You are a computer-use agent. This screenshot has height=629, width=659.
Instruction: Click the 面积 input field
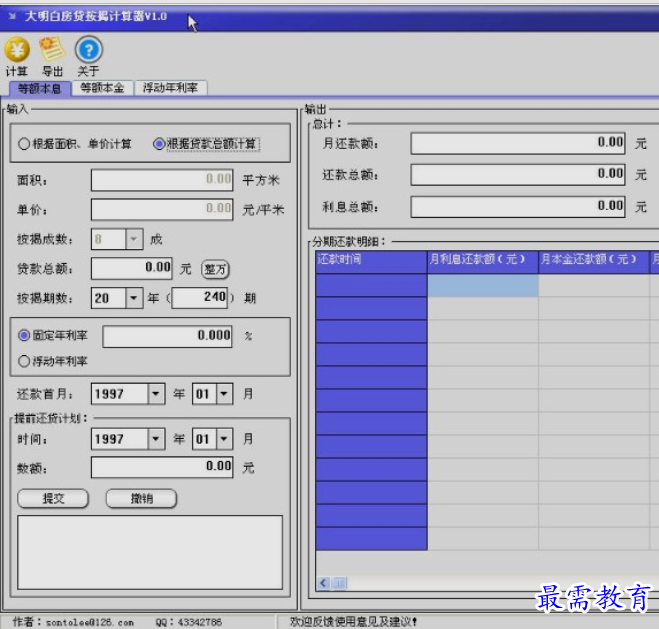point(162,180)
